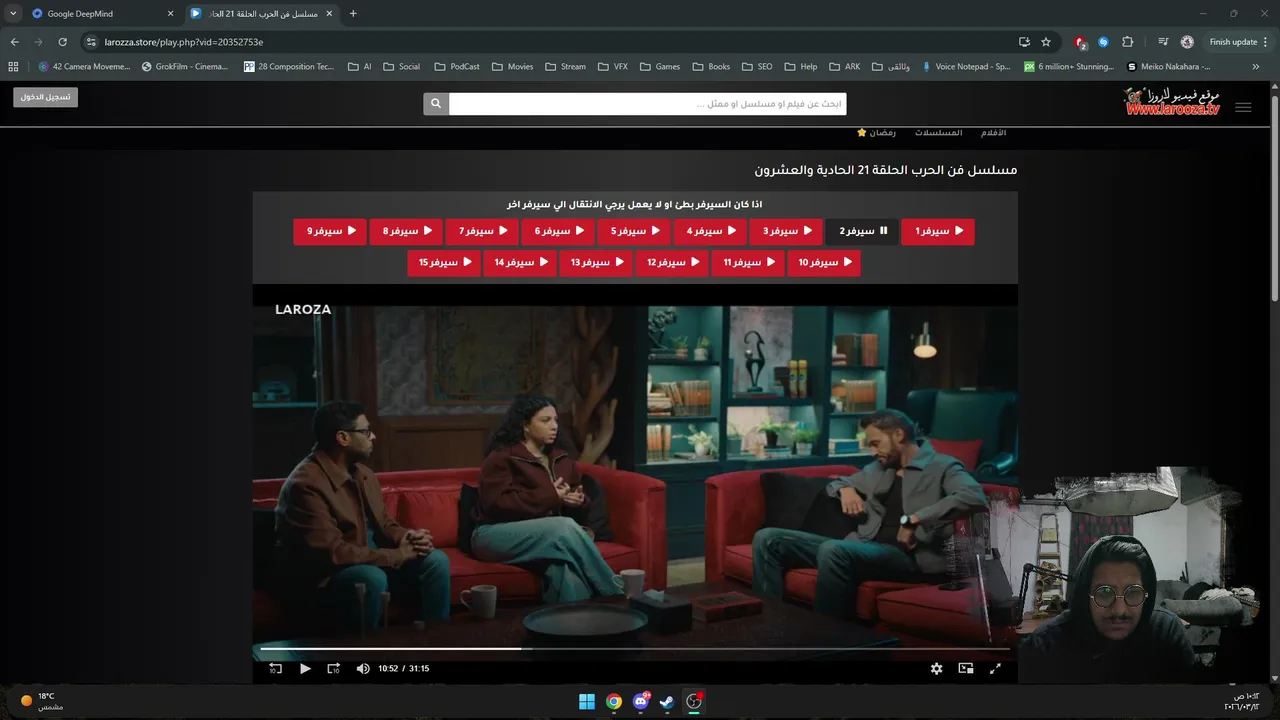Switch to server سيرفر 10
This screenshot has height=720, width=1280.
[x=824, y=263]
